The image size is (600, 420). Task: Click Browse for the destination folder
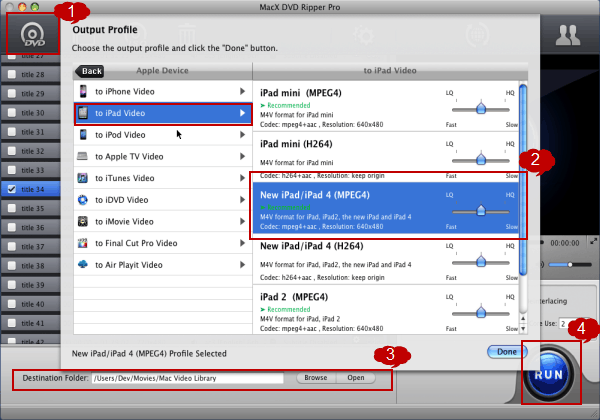316,378
